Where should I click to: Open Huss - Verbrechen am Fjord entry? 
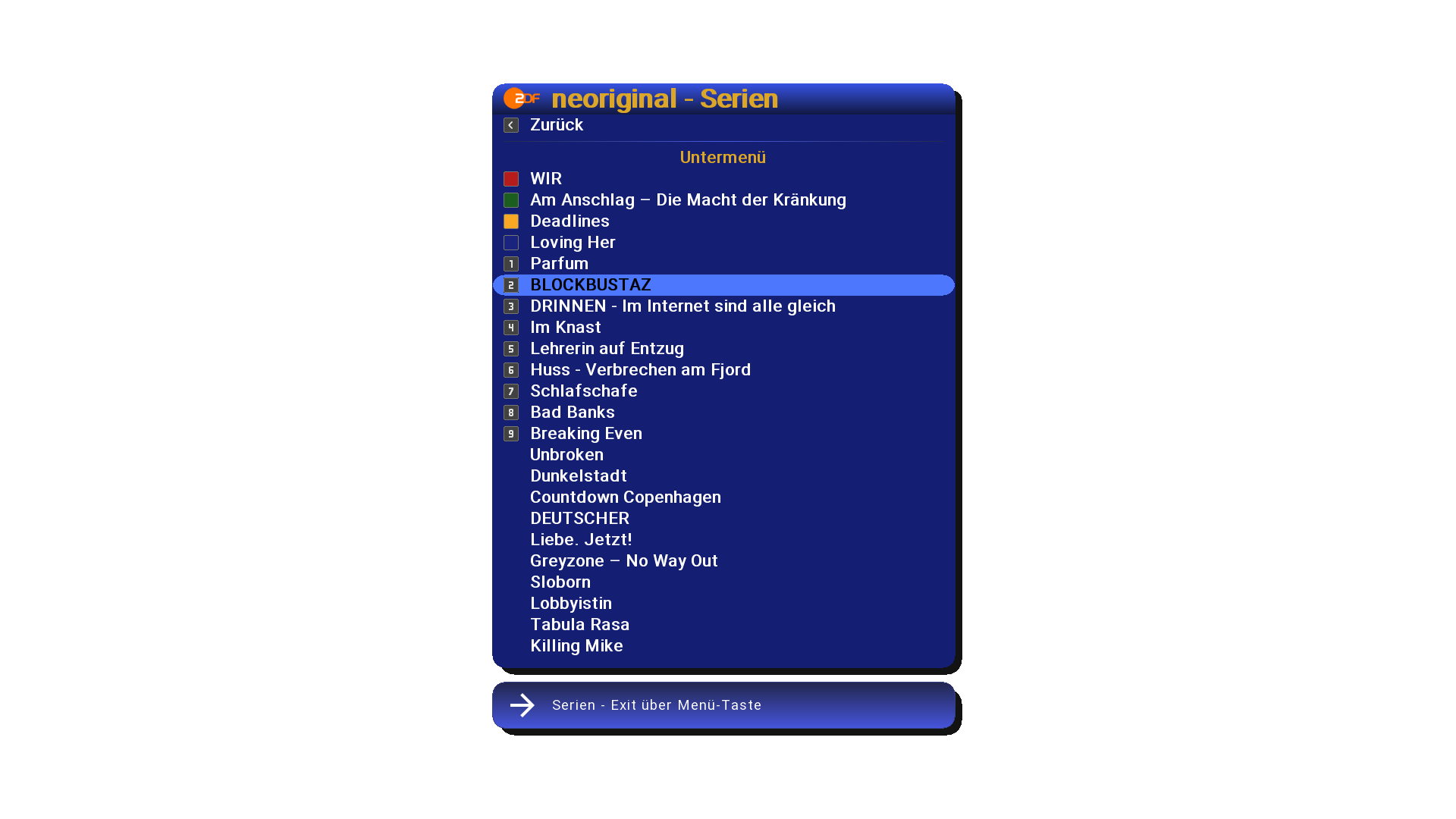[x=723, y=370]
